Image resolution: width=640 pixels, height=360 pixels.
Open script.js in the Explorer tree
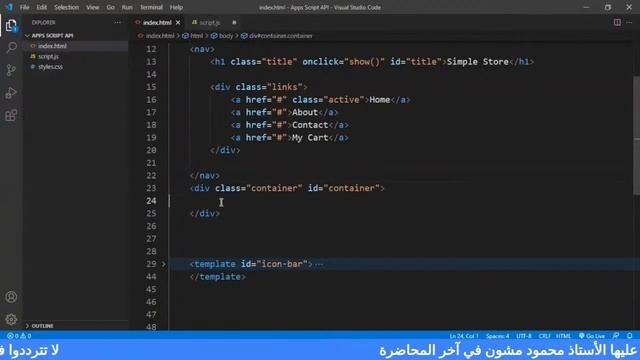(48, 56)
